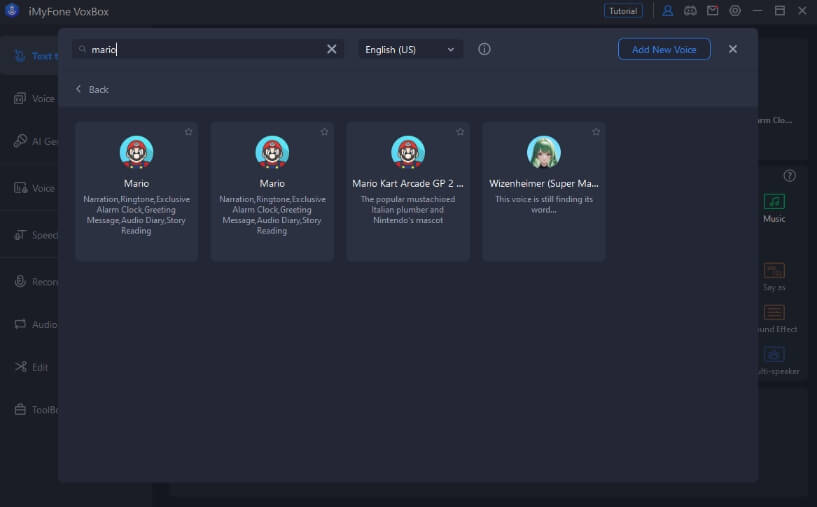Open the English (US) language dropdown
The width and height of the screenshot is (817, 507).
[x=410, y=50]
